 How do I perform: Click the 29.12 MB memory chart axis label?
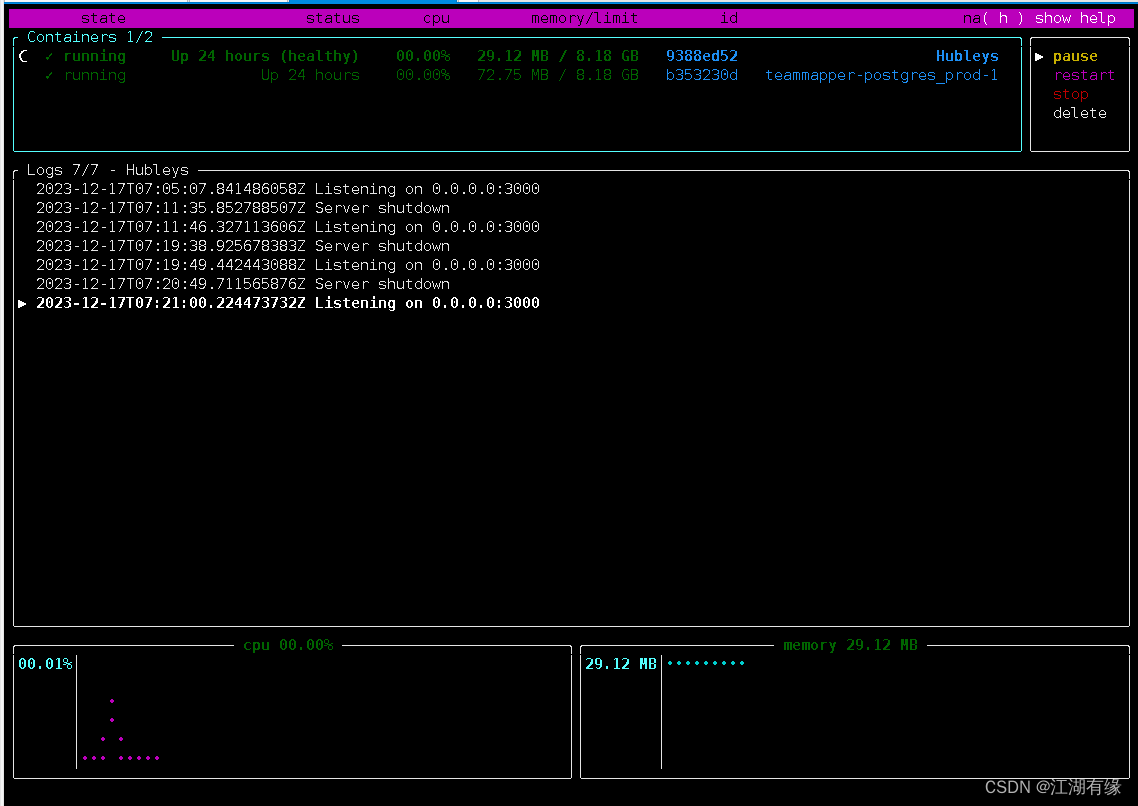621,664
